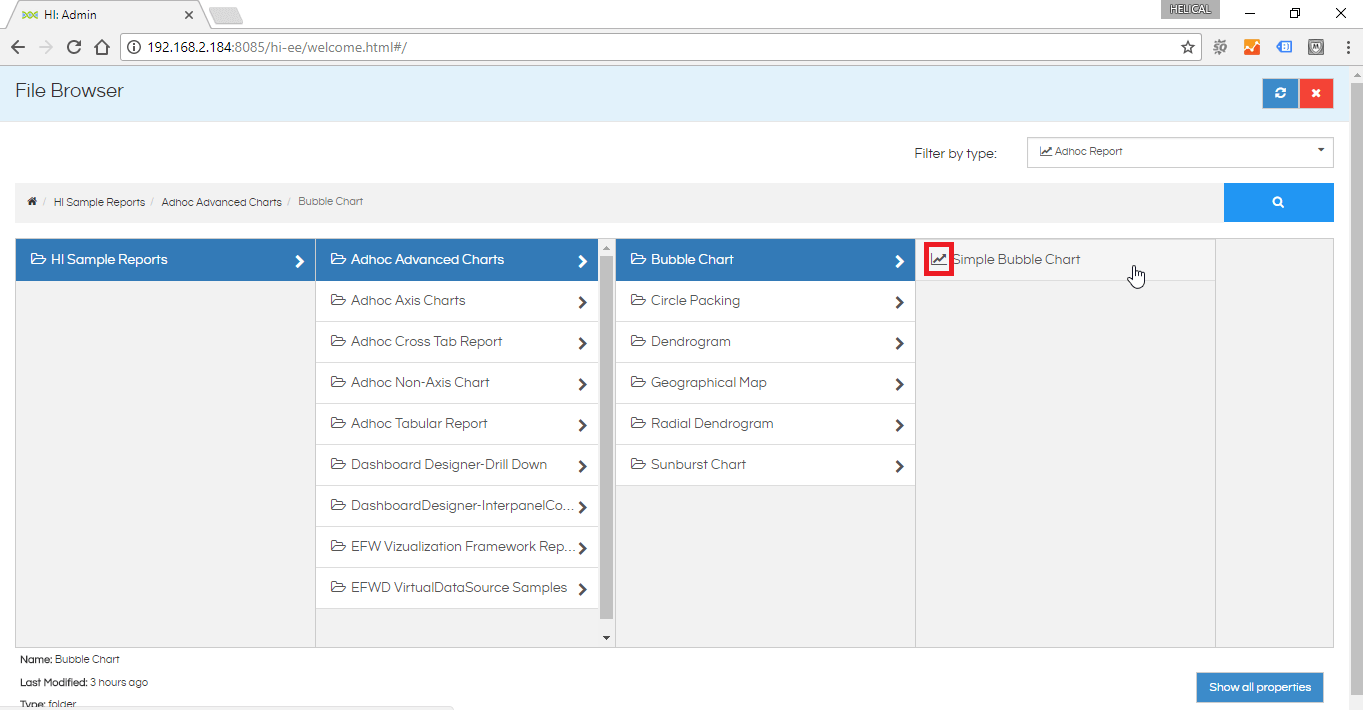
Task: Click the refresh icon in File Browser header
Action: (x=1280, y=93)
